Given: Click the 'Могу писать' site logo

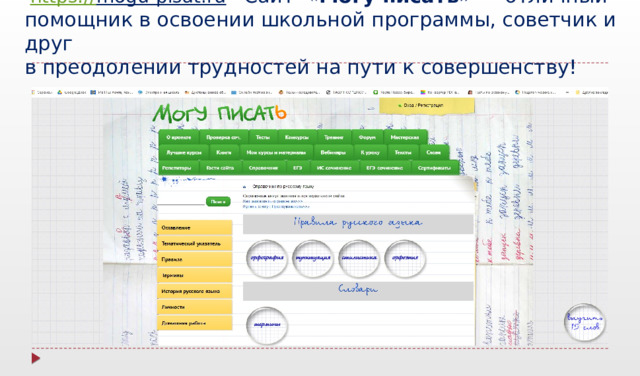Looking at the screenshot, I should tap(220, 113).
